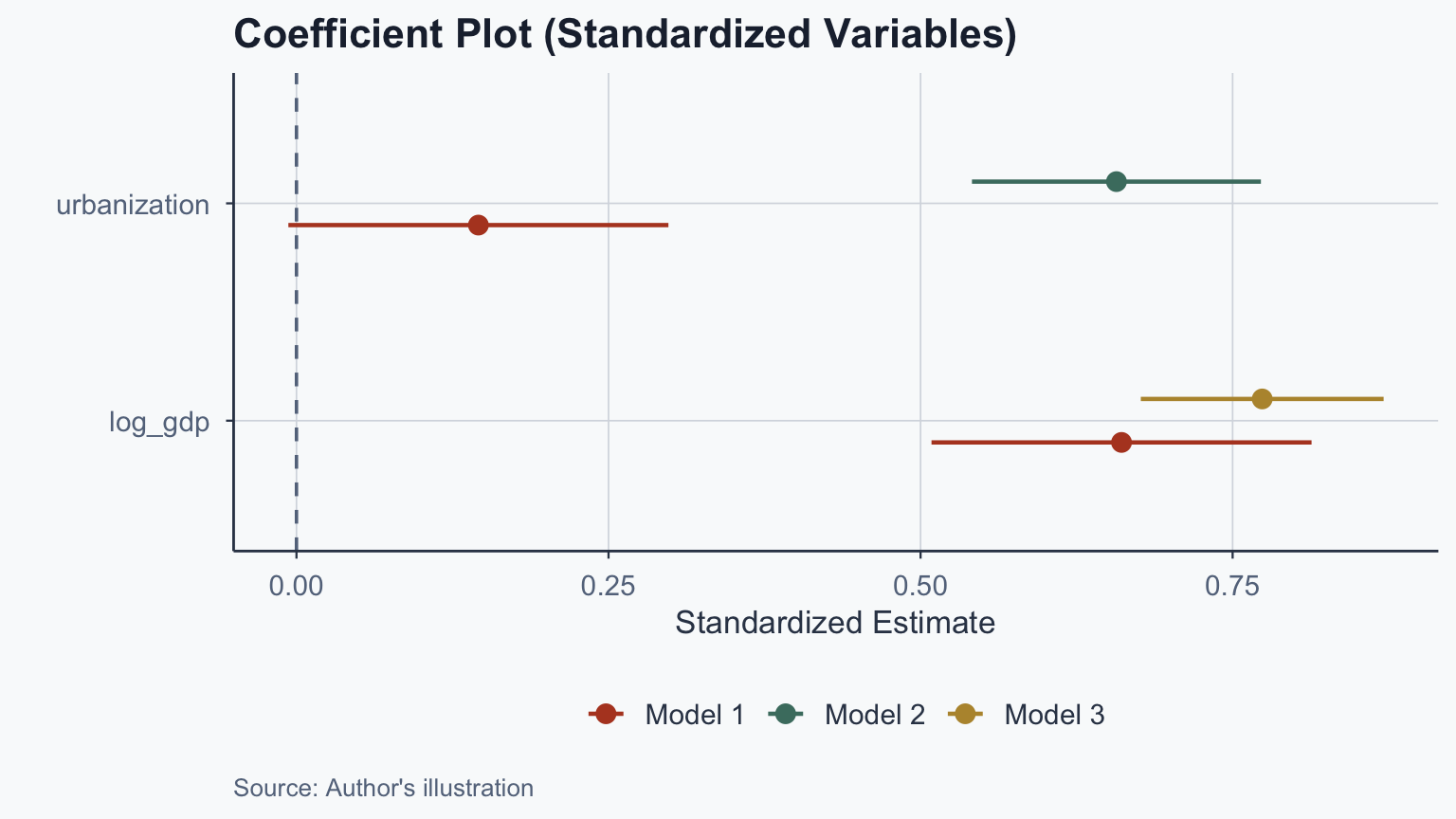
Task: Click the 0.50 x-axis tick label
Action: [919, 586]
